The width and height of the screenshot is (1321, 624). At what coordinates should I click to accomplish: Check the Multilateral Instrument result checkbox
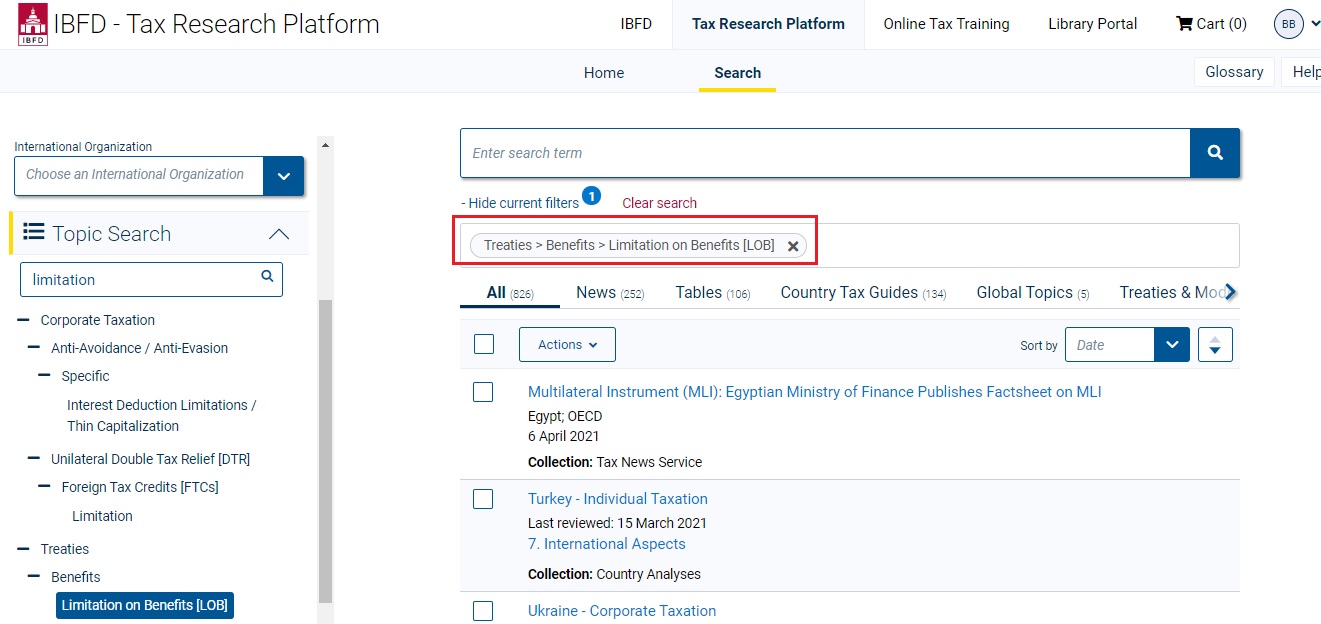[x=483, y=392]
